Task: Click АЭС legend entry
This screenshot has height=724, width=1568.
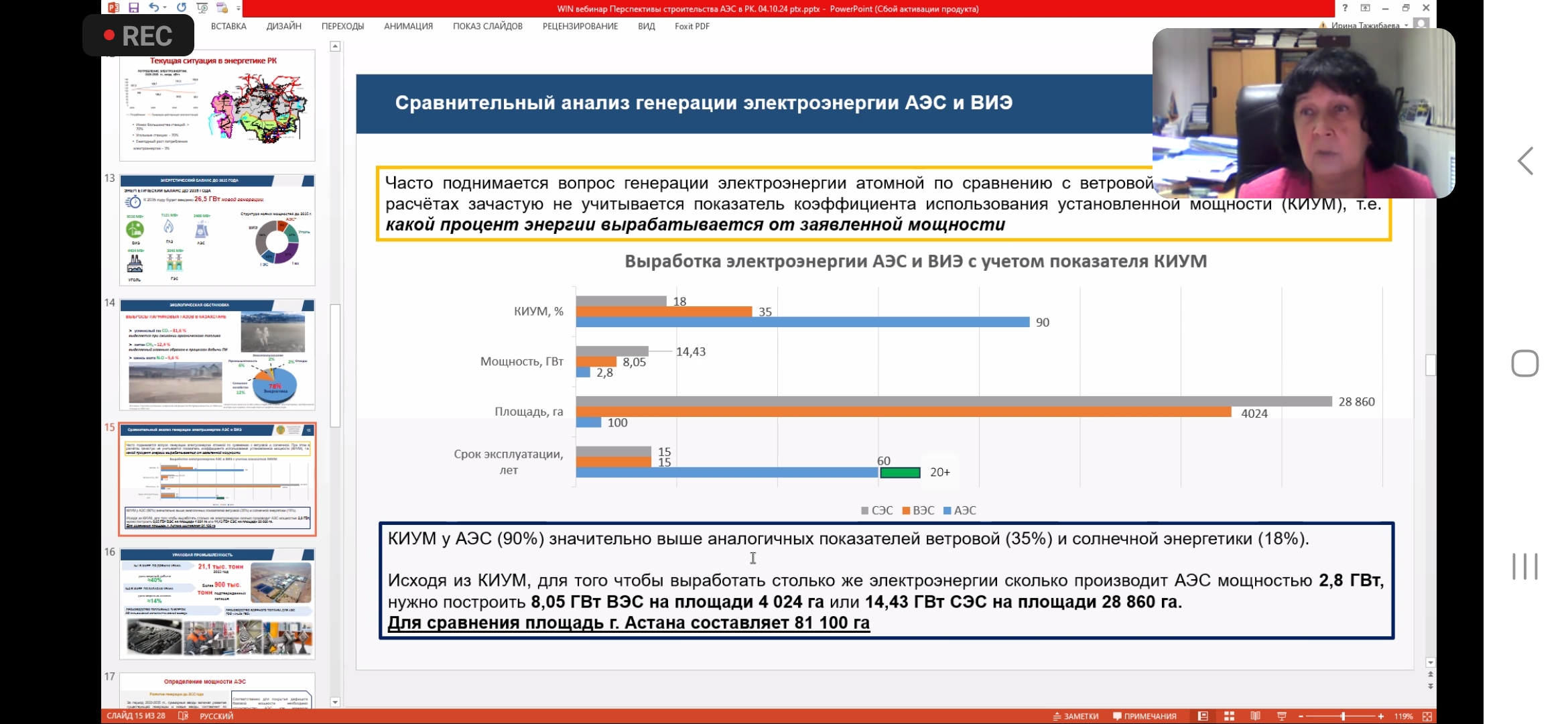Action: click(x=960, y=510)
